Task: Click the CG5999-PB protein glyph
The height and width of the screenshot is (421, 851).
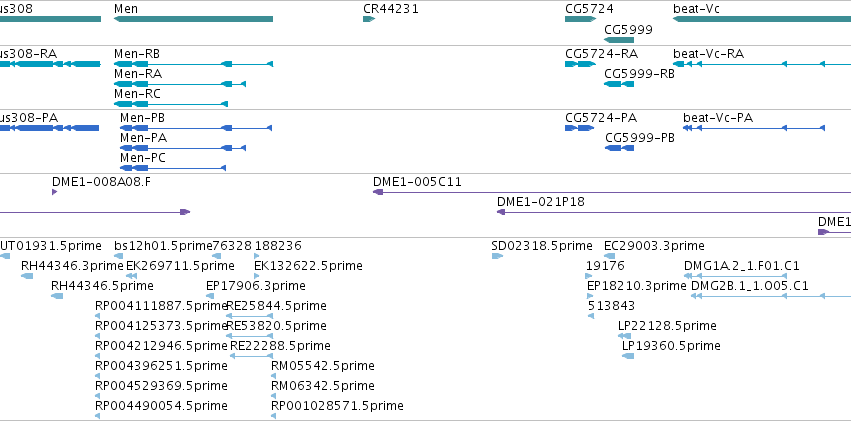Action: tap(619, 148)
